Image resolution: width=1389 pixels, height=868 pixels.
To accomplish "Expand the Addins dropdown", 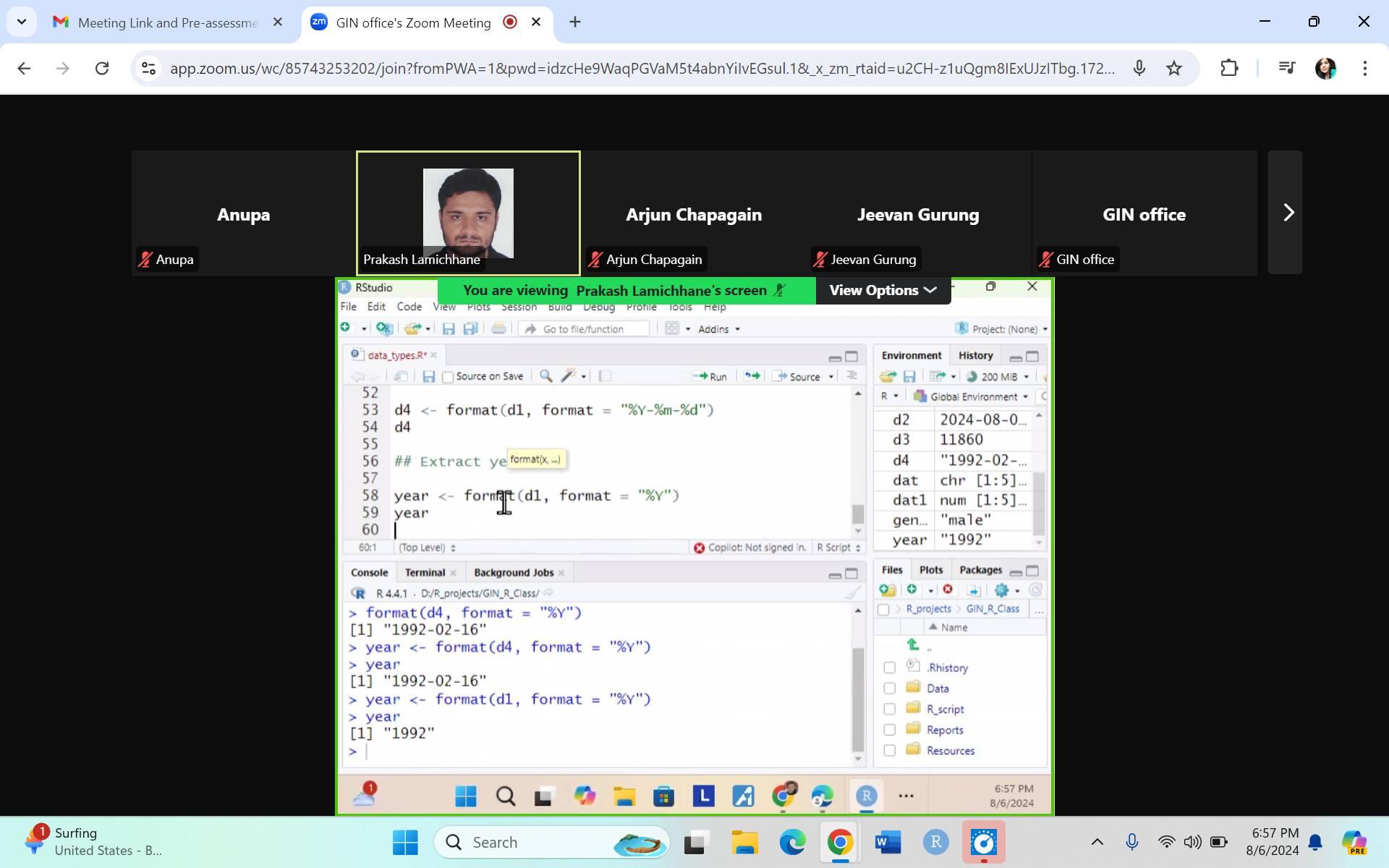I will click(716, 328).
